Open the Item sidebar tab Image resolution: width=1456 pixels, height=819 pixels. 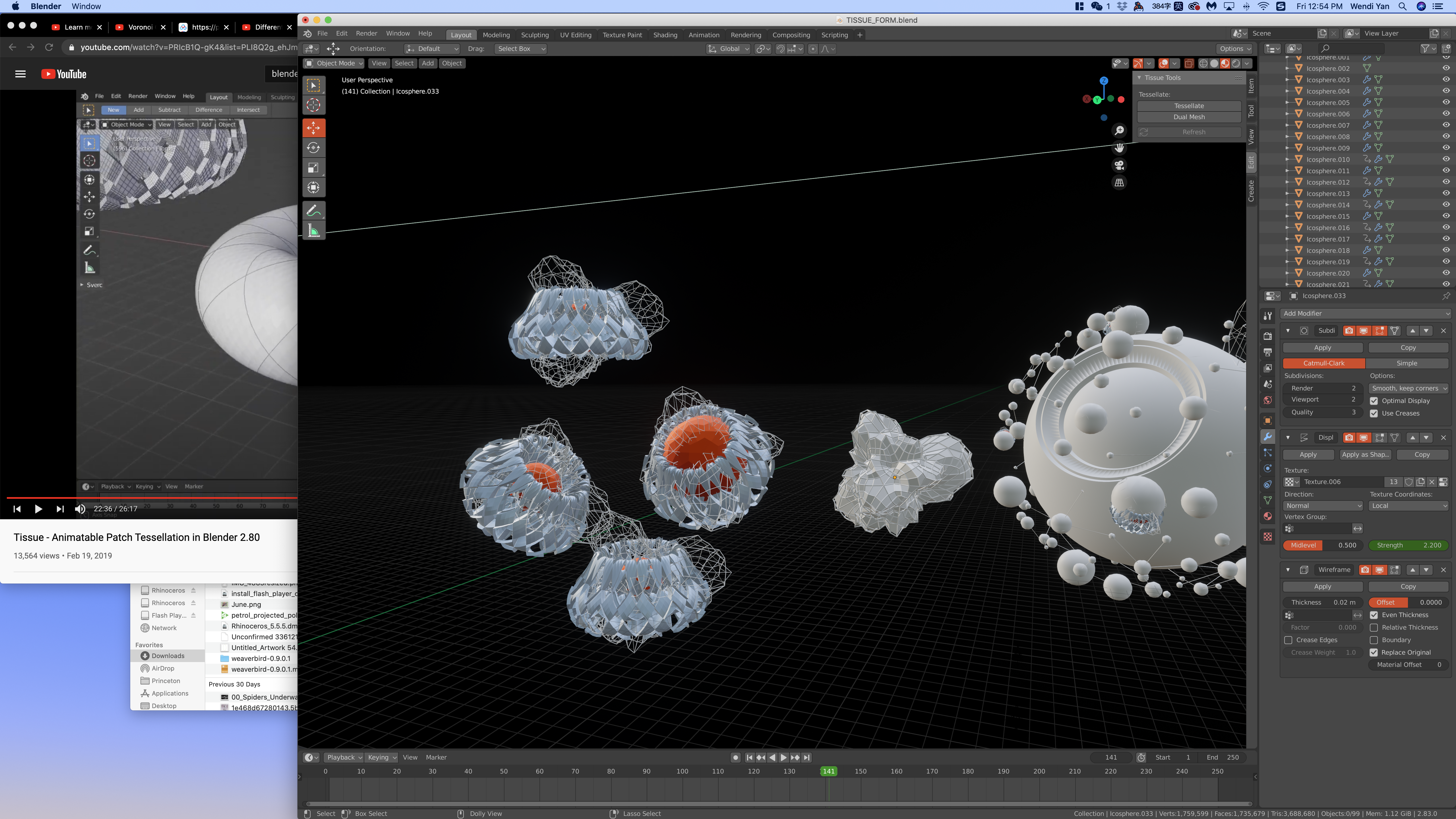pos(1251,85)
